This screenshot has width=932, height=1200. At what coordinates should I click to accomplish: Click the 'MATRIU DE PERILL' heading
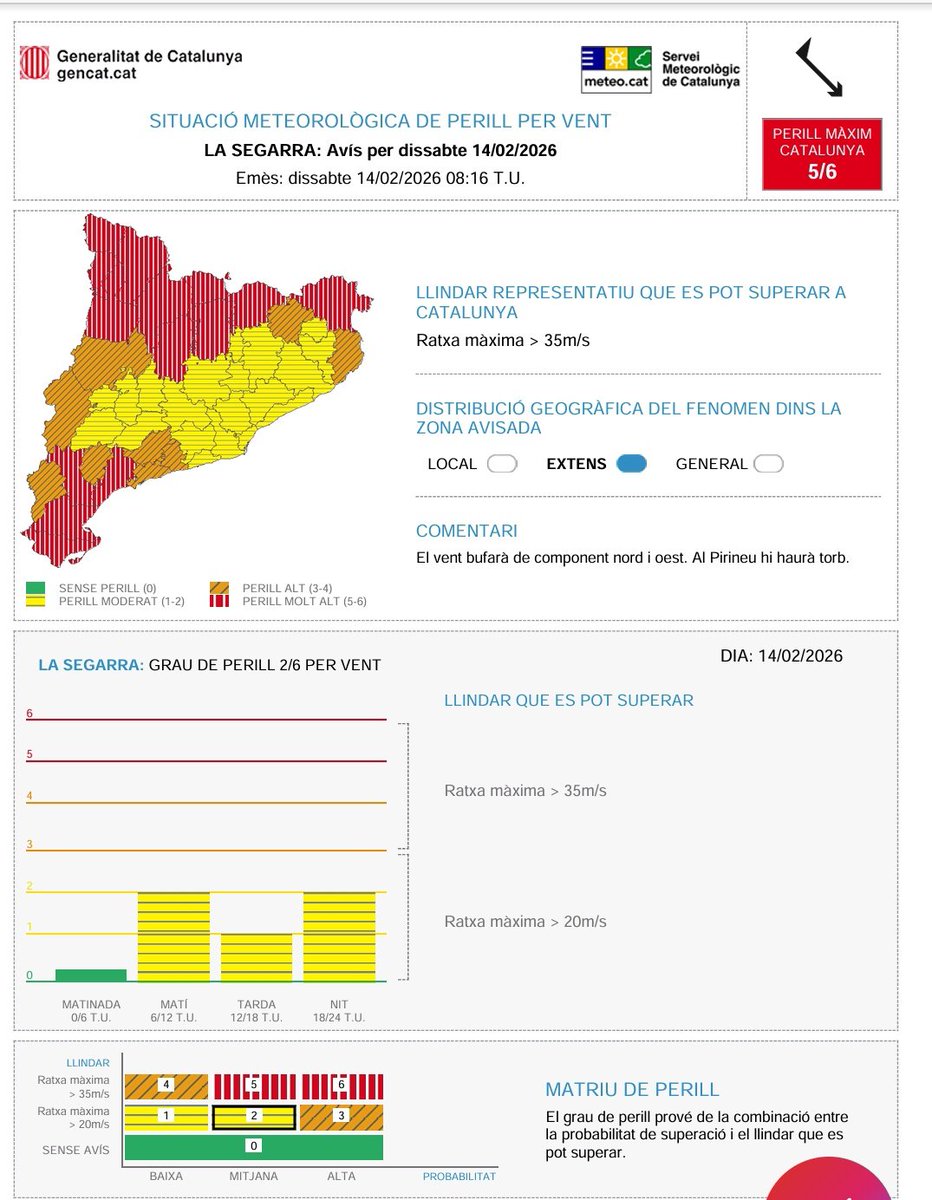(x=632, y=1090)
